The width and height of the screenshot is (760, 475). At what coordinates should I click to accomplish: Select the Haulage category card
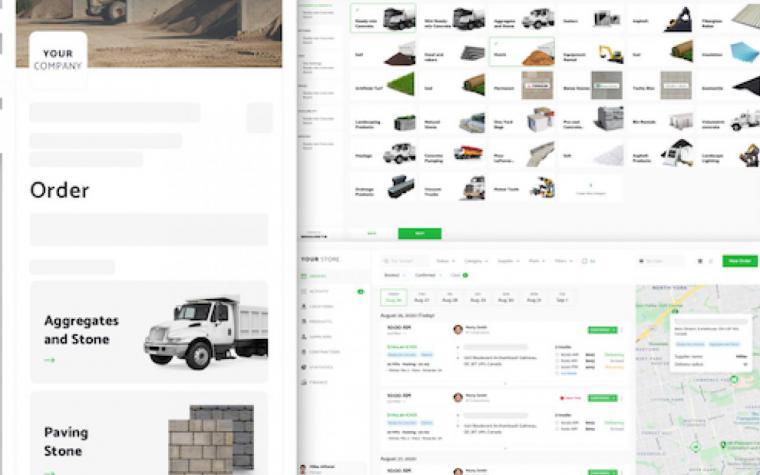[383, 153]
